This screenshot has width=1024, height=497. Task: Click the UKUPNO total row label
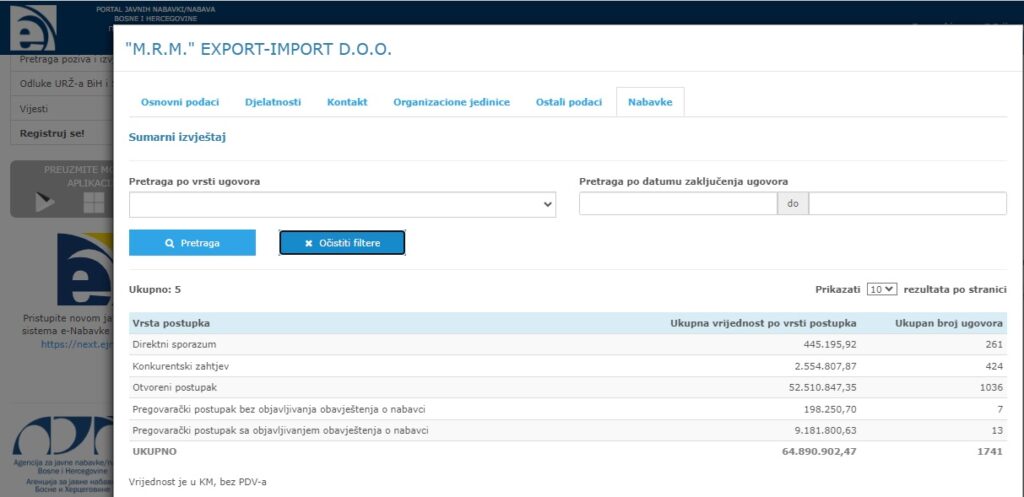154,451
